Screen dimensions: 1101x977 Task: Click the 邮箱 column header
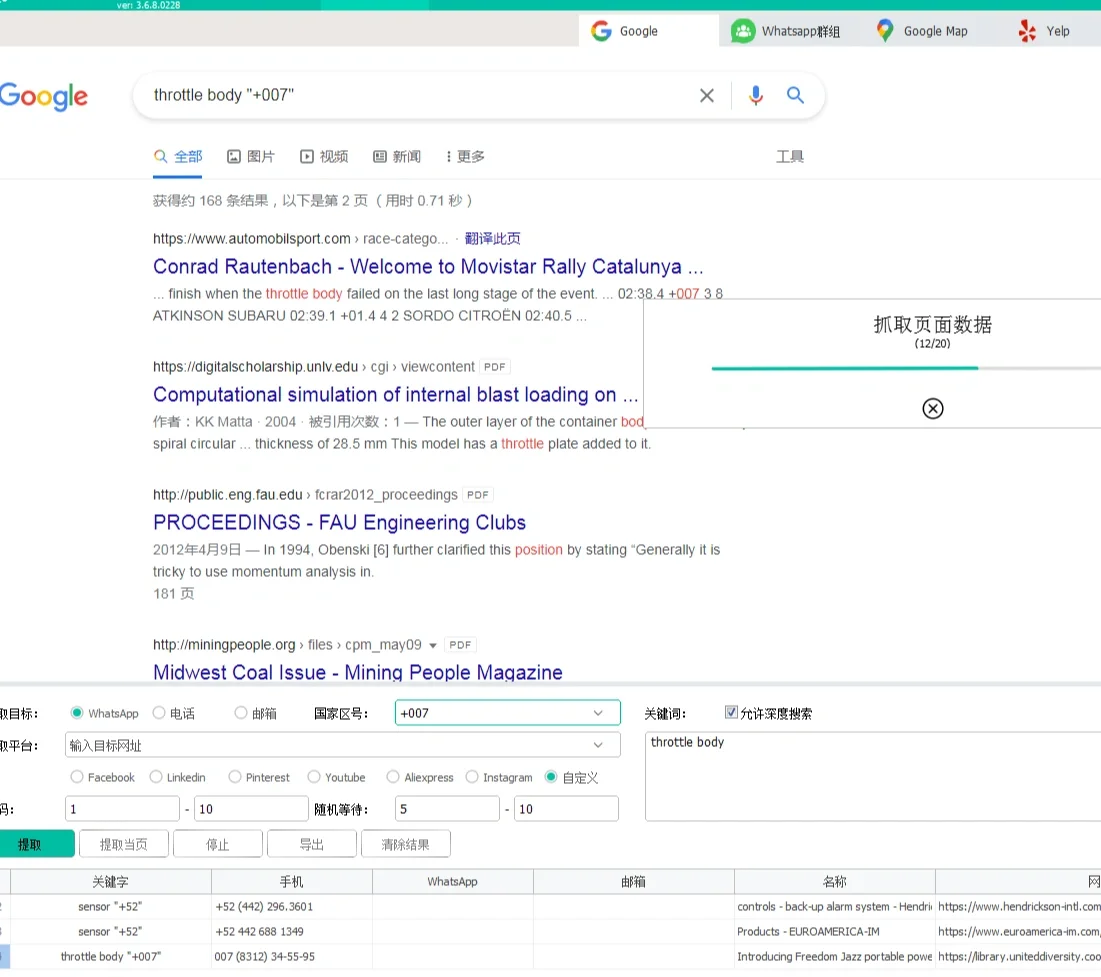point(633,881)
